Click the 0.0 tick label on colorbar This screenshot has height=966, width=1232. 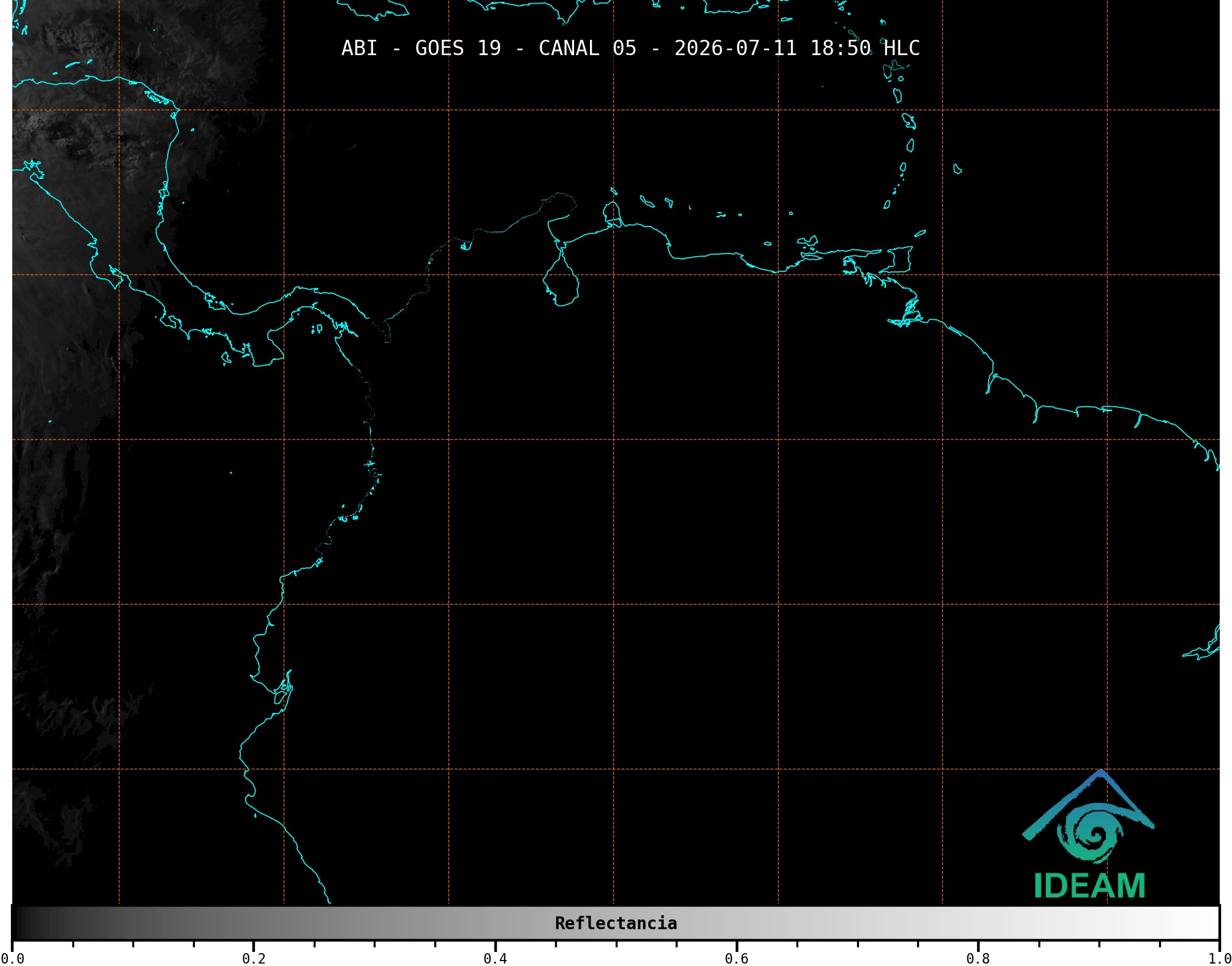tap(12, 959)
